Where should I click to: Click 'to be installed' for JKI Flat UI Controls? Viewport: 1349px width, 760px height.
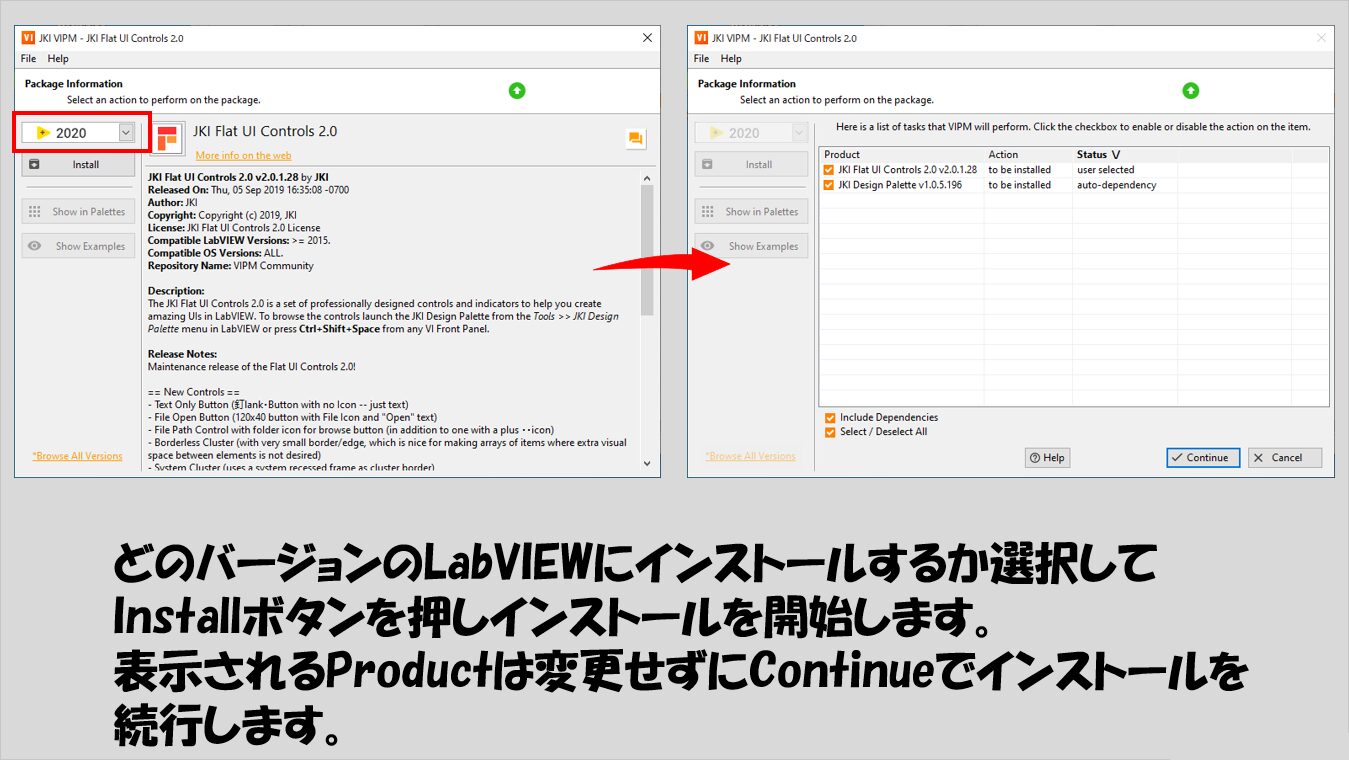[1019, 170]
